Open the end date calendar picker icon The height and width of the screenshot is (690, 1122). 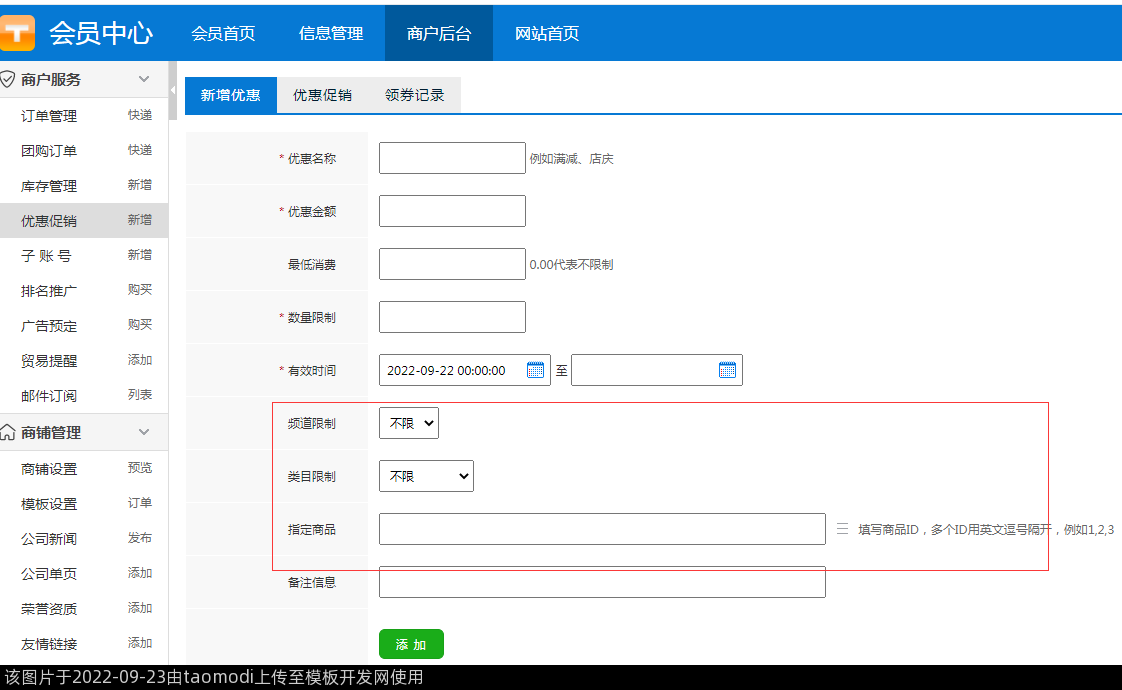pos(727,370)
